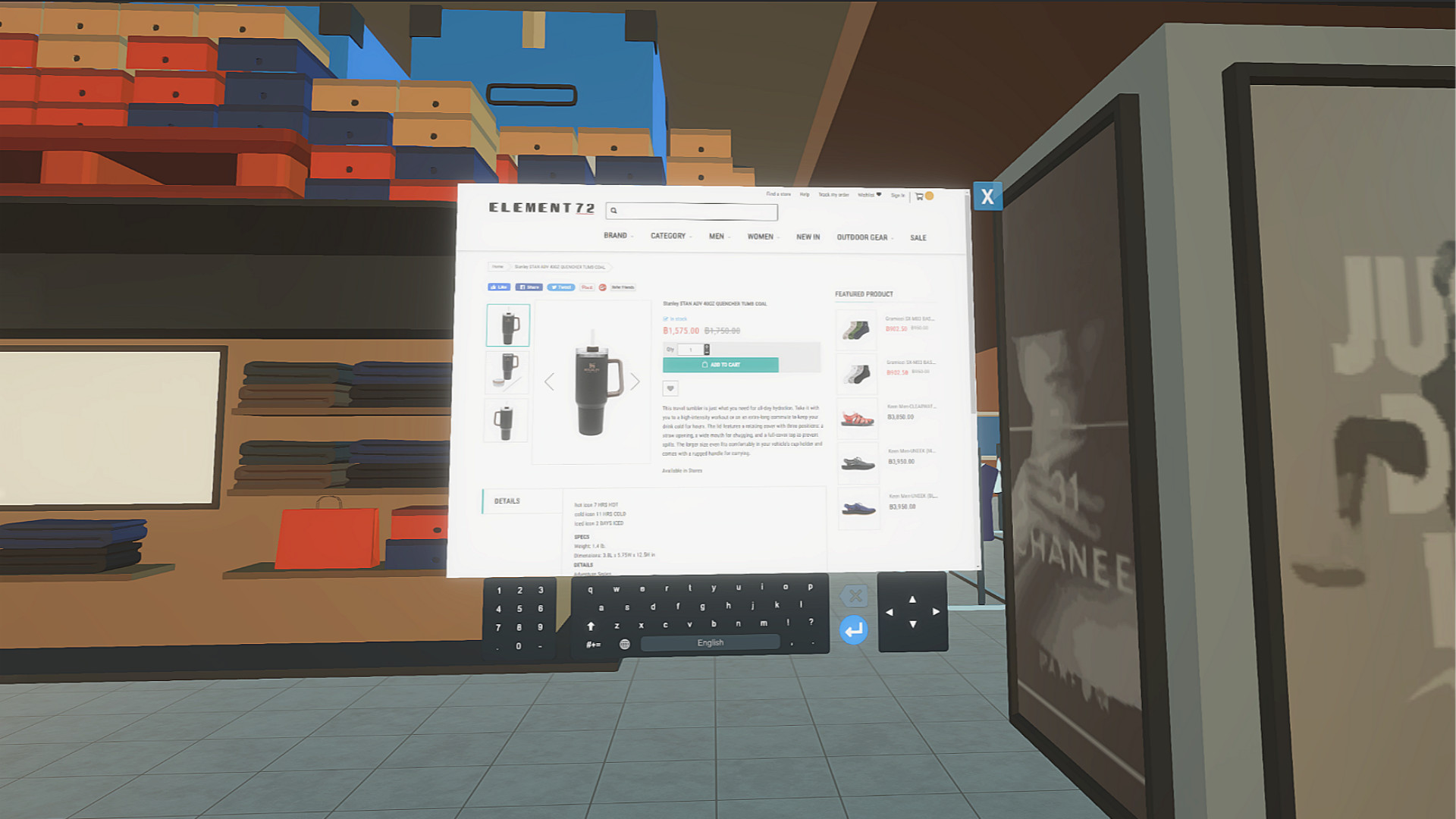Click the shopping cart icon in the header
This screenshot has width=1456, height=819.
[x=919, y=196]
